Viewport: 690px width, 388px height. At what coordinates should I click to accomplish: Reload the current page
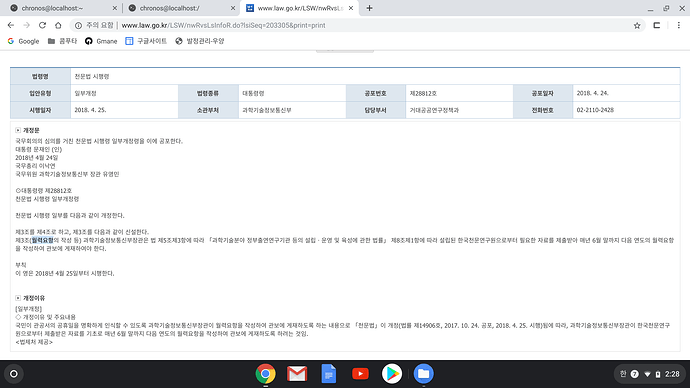point(42,26)
